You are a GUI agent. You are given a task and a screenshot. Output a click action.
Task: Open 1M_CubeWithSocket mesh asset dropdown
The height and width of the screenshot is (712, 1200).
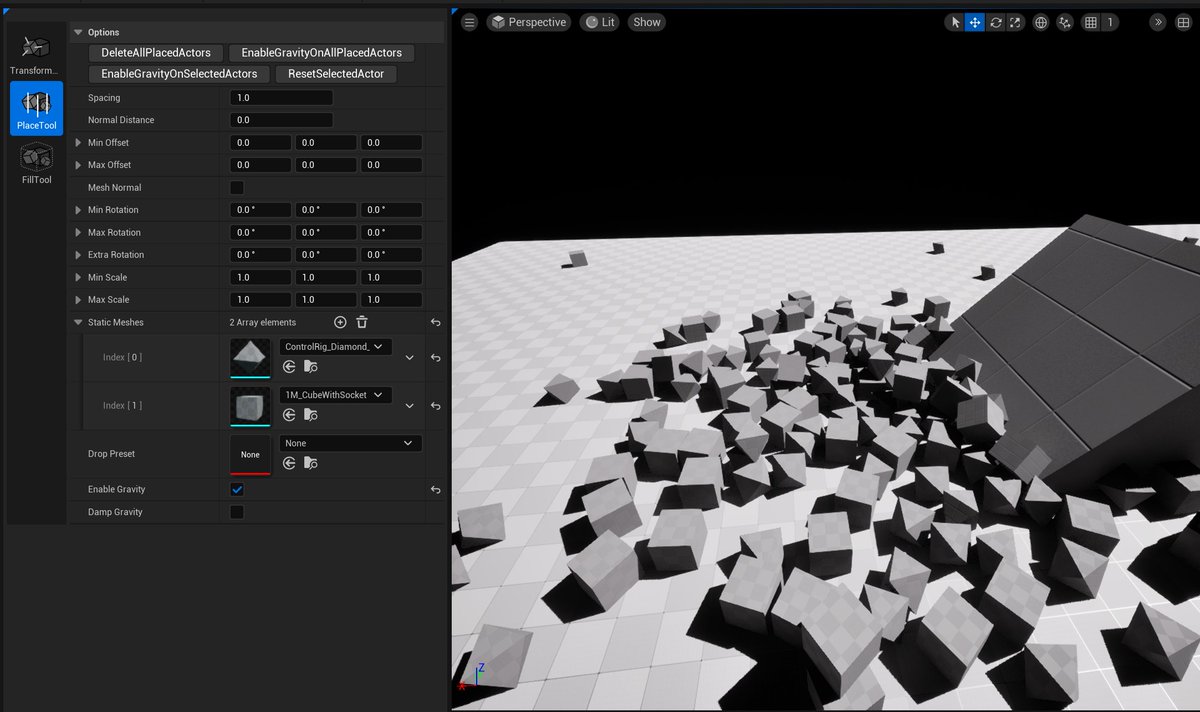(x=335, y=395)
